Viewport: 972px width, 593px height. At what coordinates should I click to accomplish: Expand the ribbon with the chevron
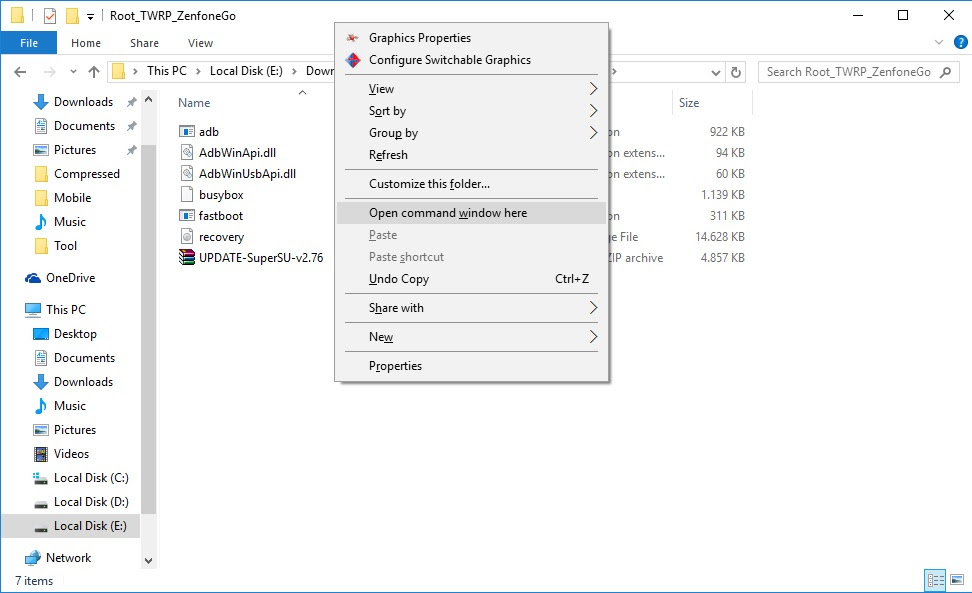[x=939, y=42]
